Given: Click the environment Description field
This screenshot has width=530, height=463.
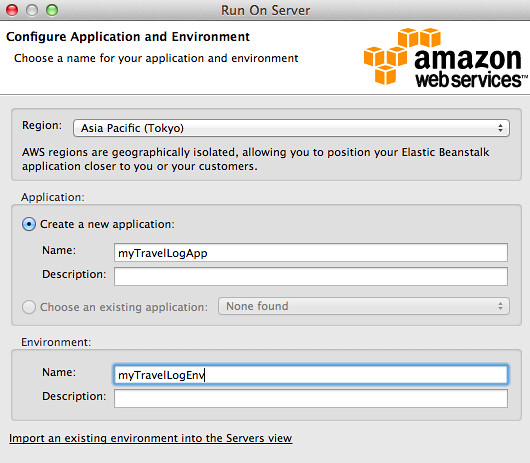Looking at the screenshot, I should tap(311, 398).
